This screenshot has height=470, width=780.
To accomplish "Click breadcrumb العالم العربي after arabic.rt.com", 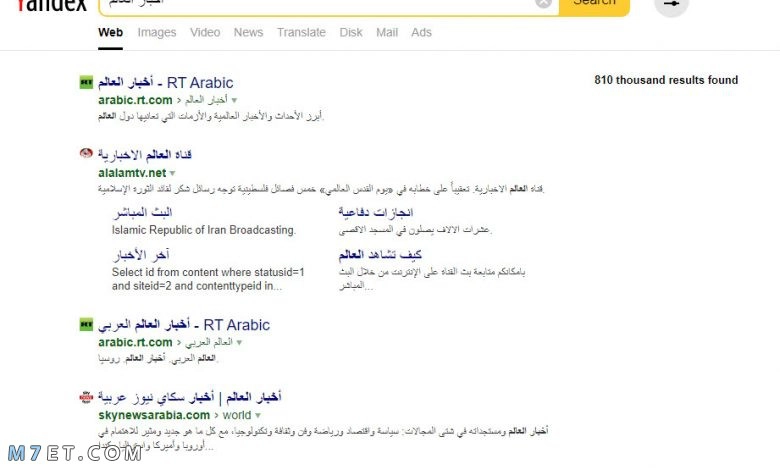I will tap(209, 342).
